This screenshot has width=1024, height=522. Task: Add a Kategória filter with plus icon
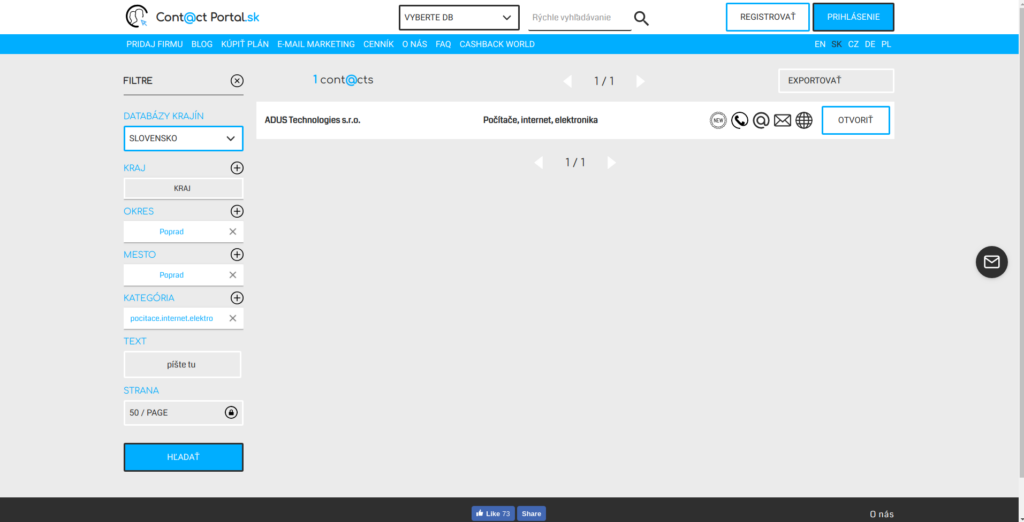pyautogui.click(x=237, y=298)
